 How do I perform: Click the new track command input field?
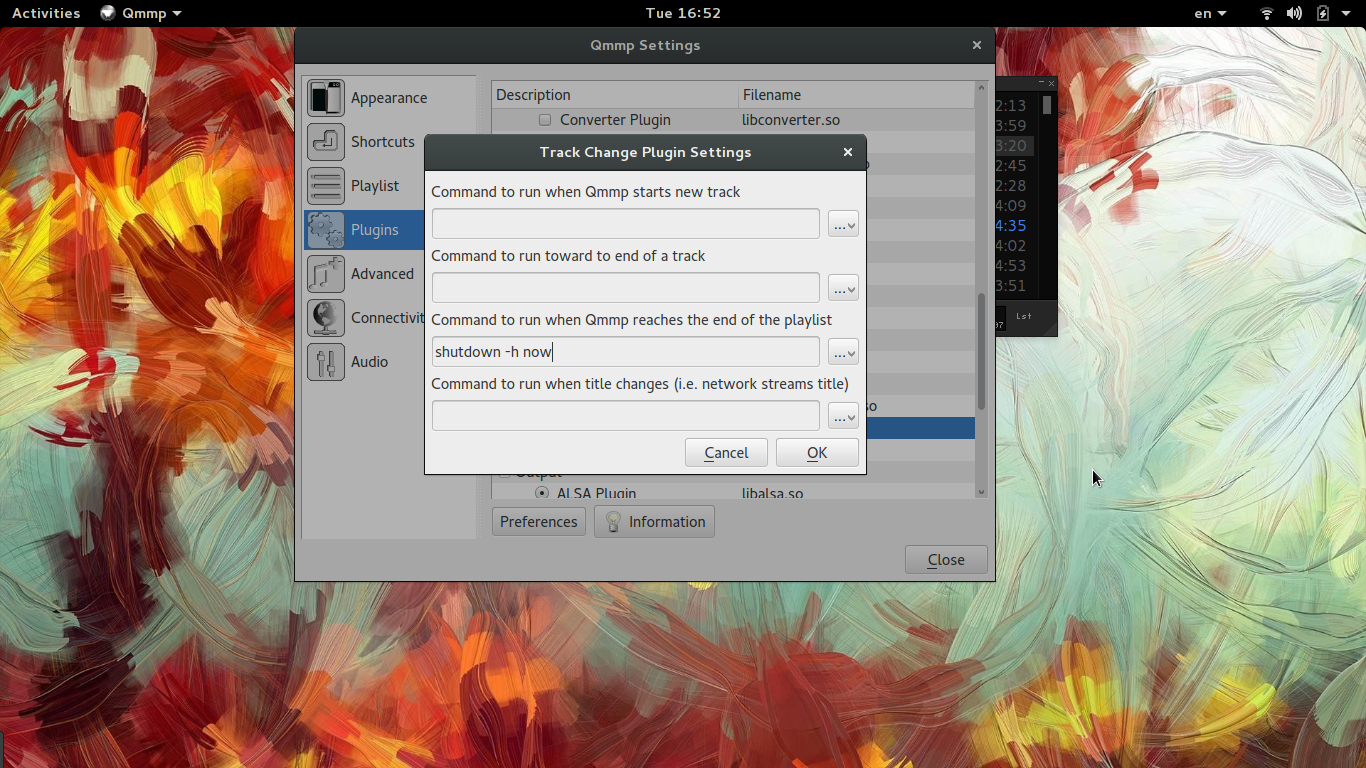626,224
